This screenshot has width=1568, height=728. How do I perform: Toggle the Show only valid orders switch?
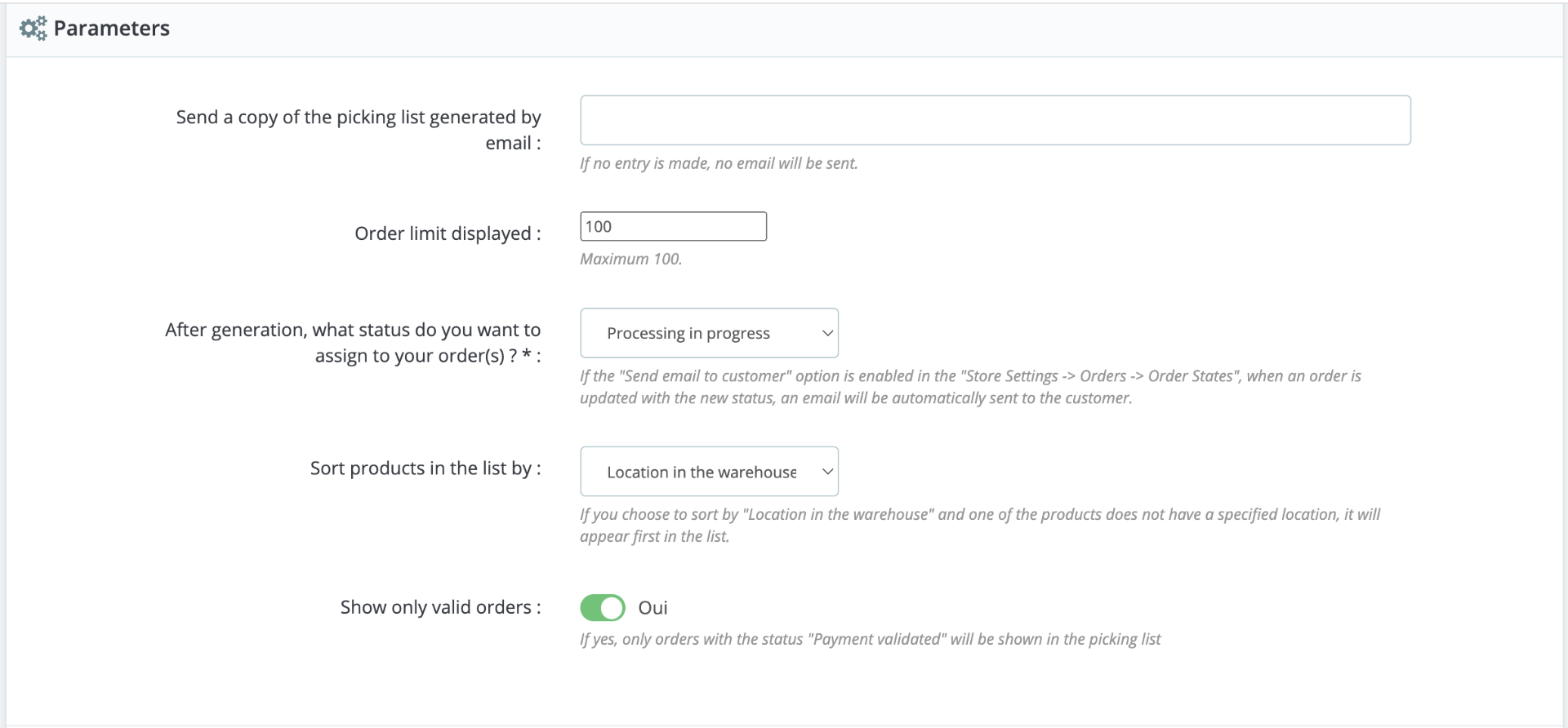click(x=603, y=608)
